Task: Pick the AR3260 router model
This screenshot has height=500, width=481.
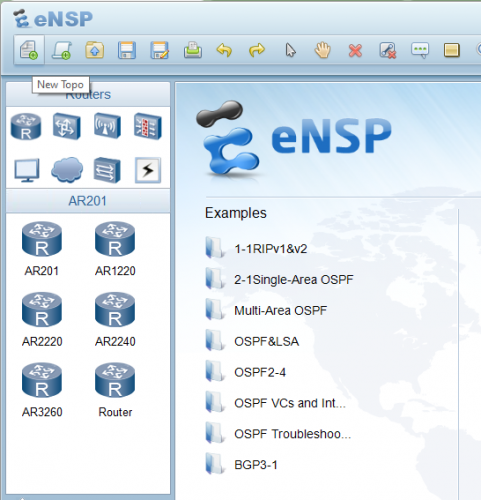Action: 42,390
